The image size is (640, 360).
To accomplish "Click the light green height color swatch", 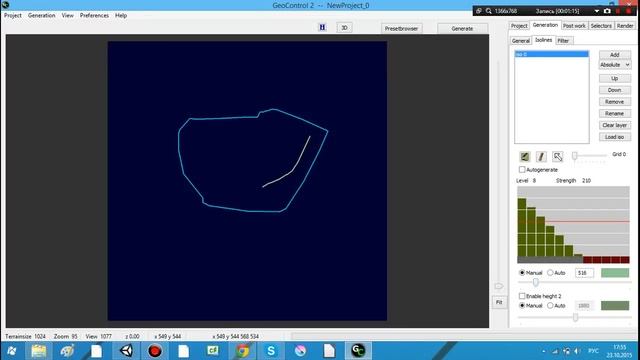I will 615,273.
